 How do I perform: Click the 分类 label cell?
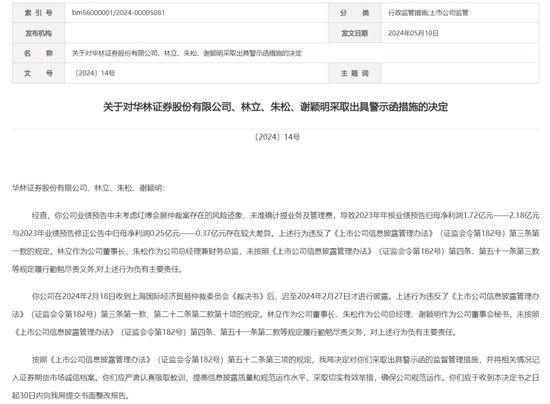355,13
